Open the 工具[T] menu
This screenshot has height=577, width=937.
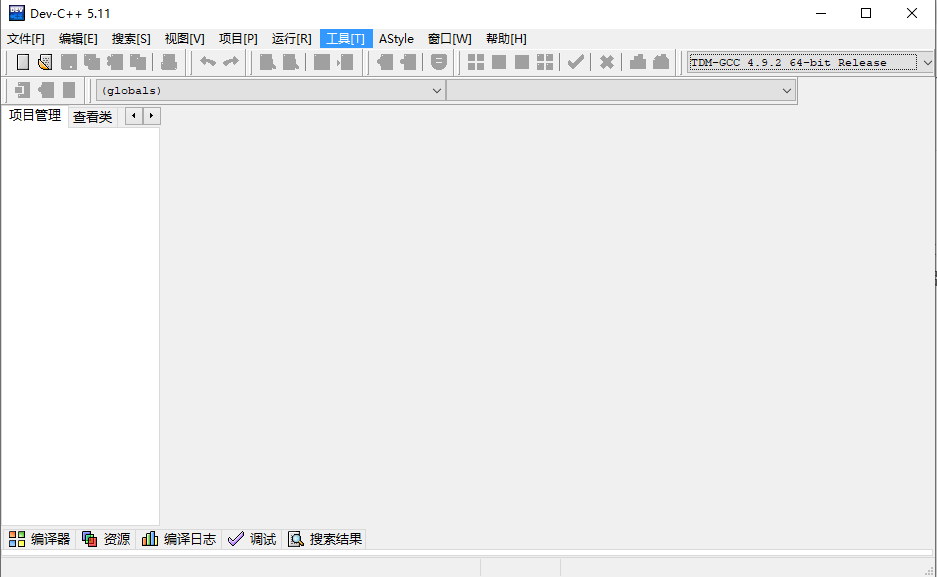[x=346, y=38]
